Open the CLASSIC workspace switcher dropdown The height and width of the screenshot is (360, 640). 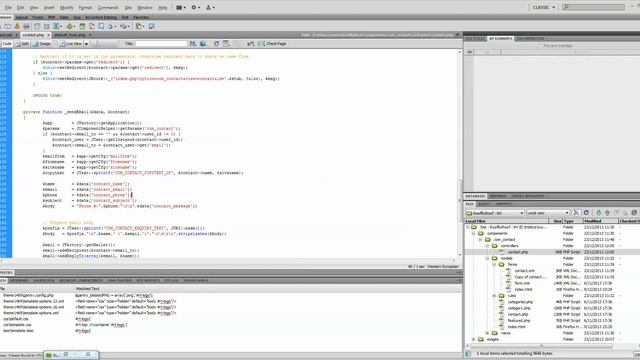point(544,7)
